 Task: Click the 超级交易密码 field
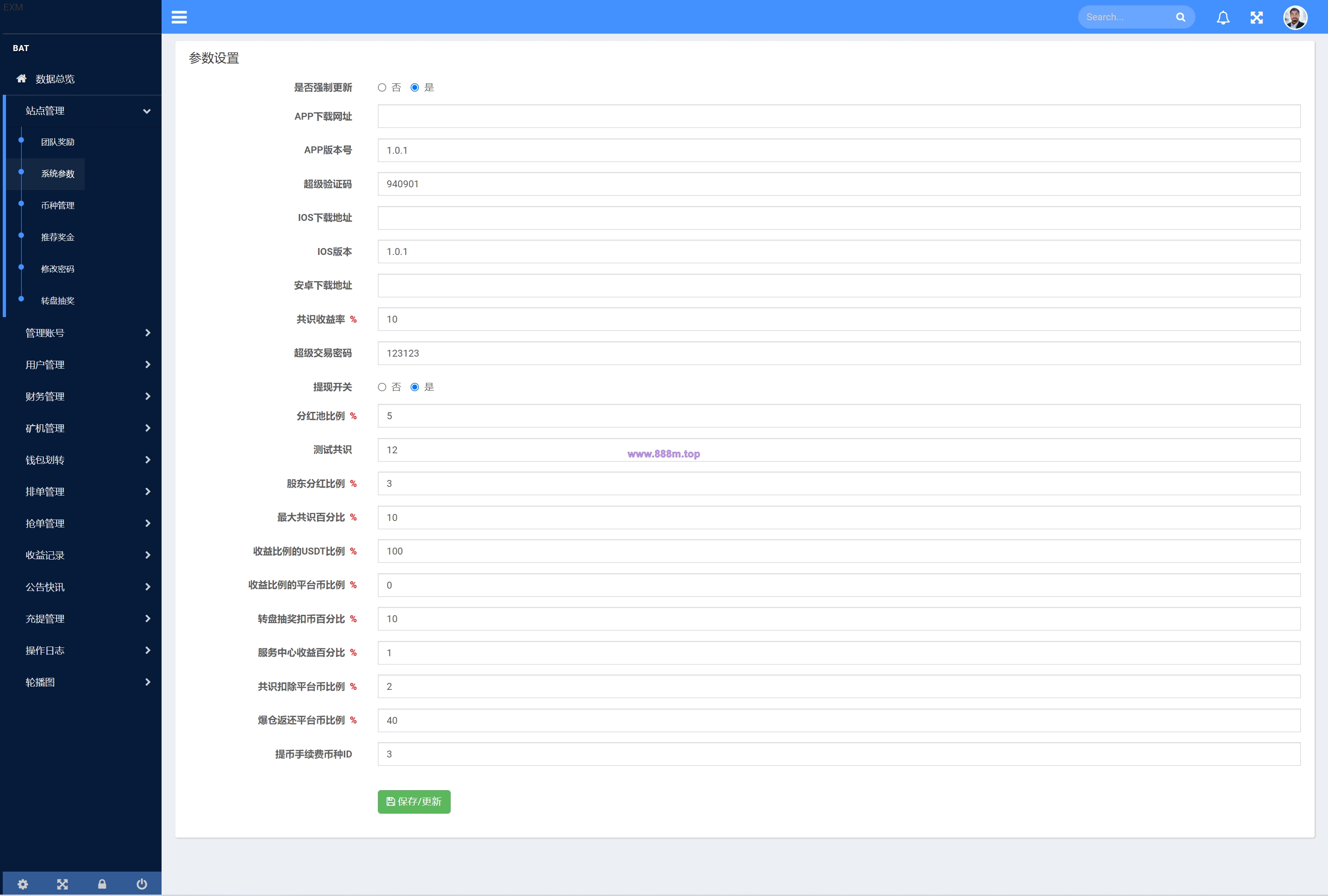click(838, 353)
